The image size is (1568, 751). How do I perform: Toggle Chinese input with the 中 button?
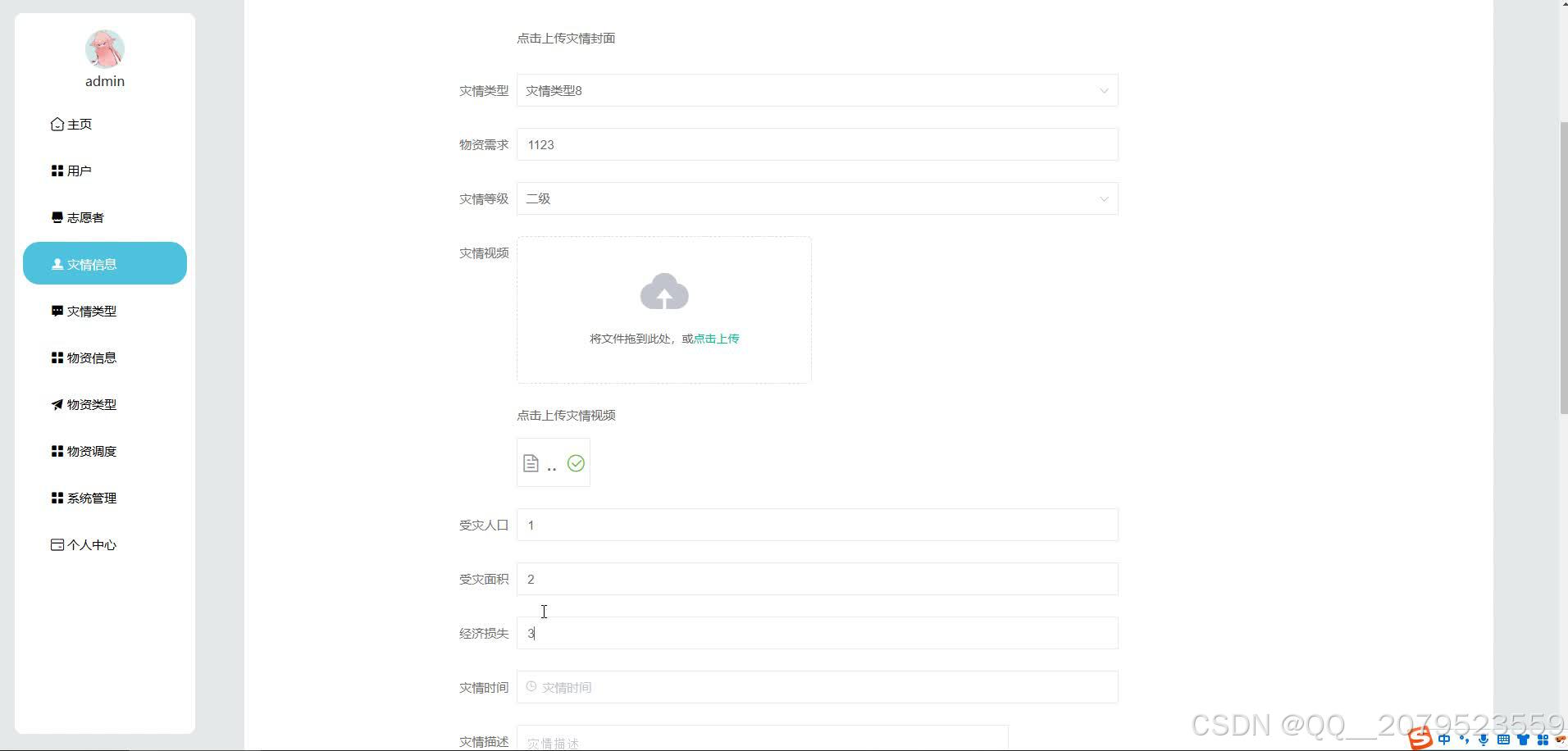click(1444, 739)
